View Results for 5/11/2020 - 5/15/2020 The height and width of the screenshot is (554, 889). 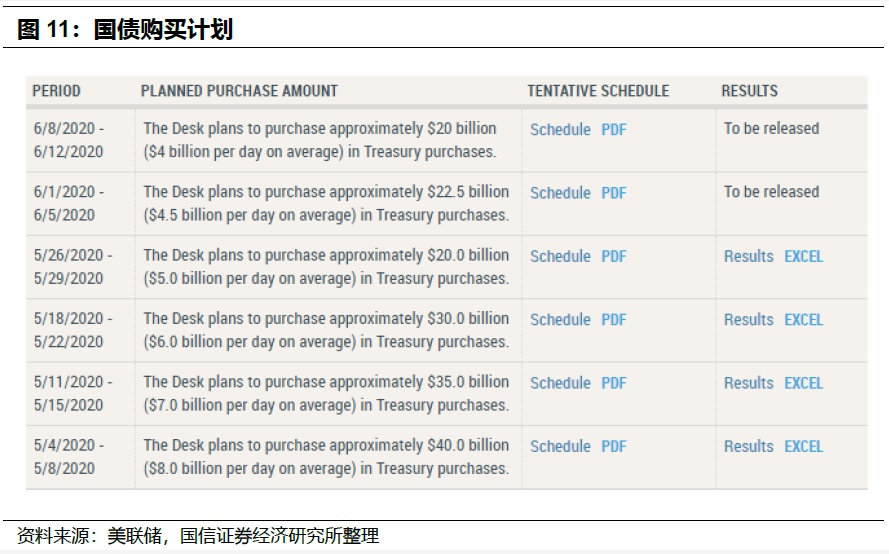pyautogui.click(x=749, y=383)
